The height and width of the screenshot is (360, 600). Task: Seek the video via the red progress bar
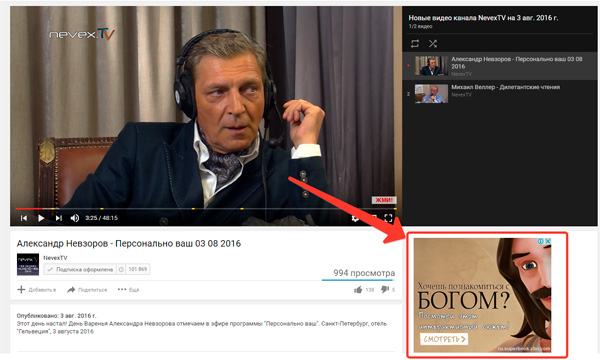(205, 209)
